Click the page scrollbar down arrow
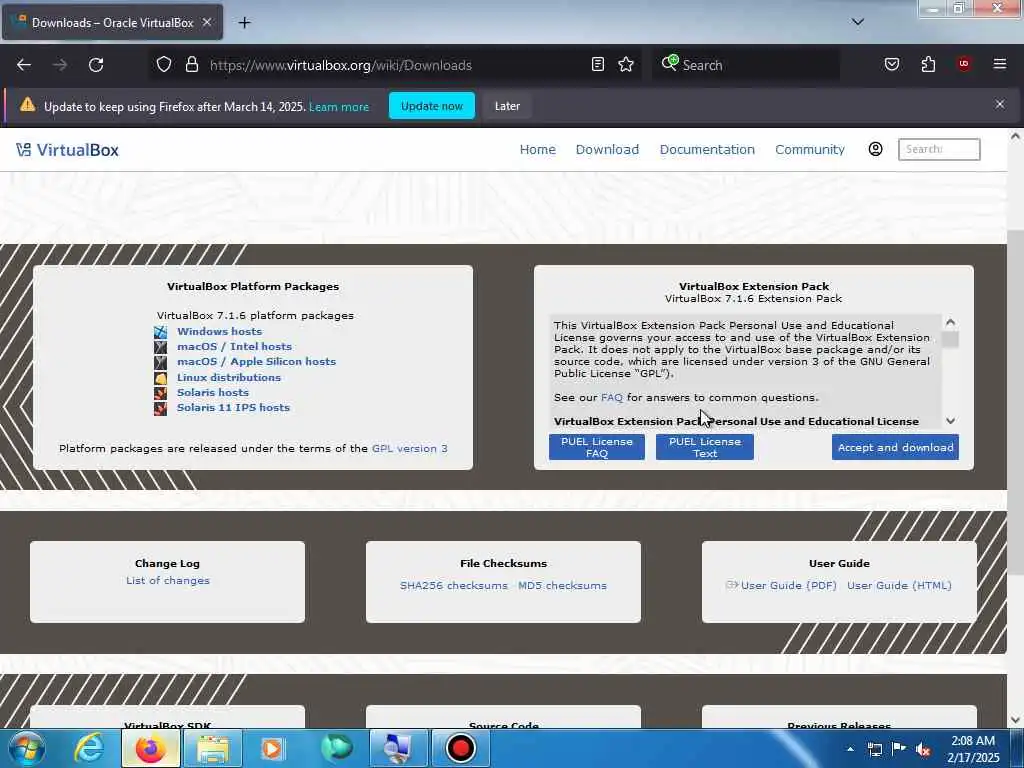Viewport: 1024px width, 768px height. [x=1016, y=720]
